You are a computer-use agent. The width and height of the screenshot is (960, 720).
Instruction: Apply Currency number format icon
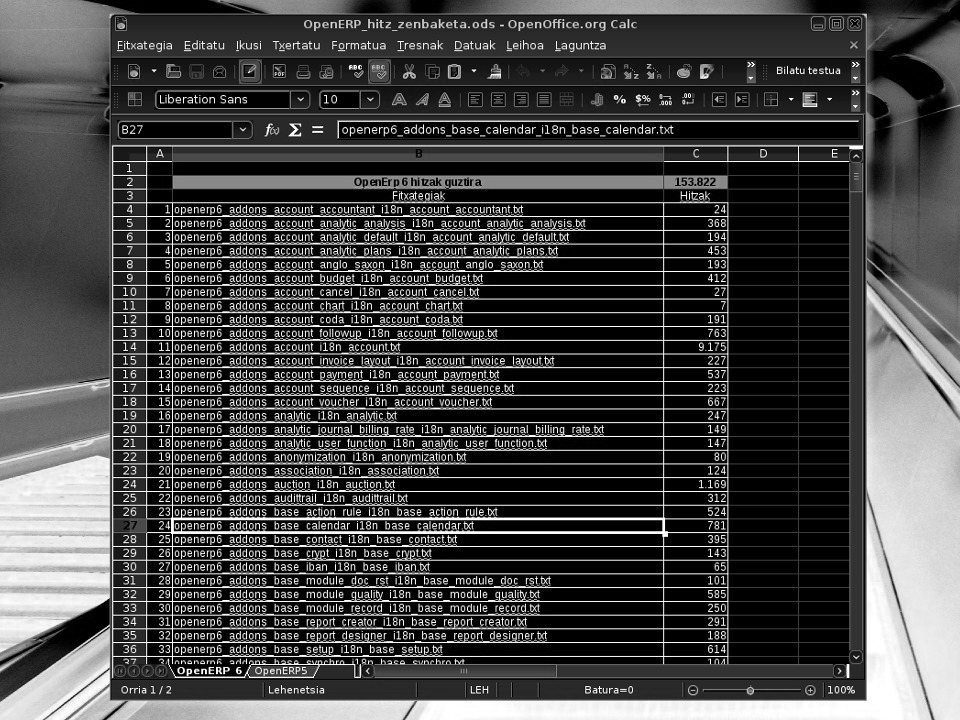[597, 99]
